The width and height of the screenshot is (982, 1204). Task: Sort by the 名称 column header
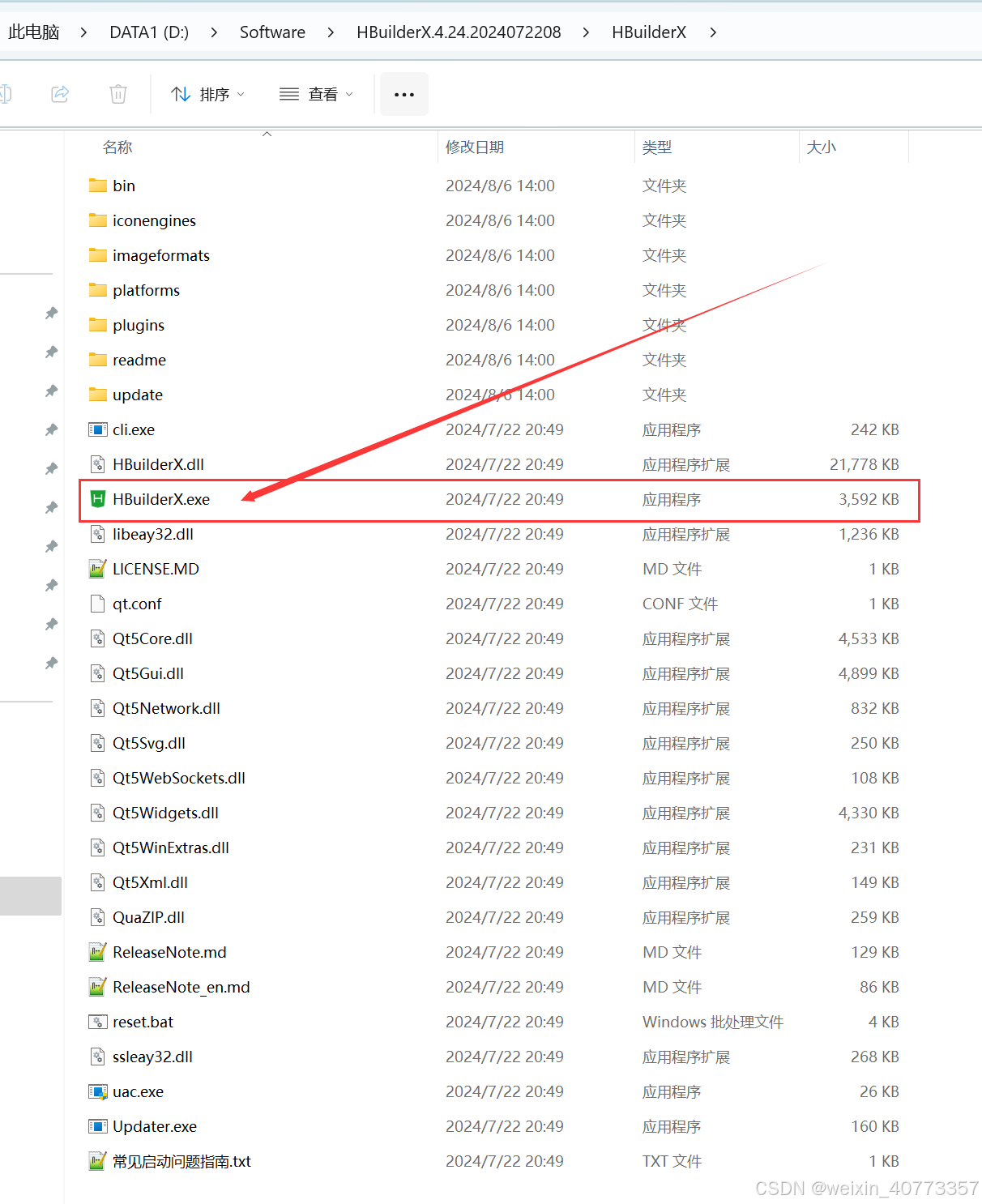[x=117, y=147]
